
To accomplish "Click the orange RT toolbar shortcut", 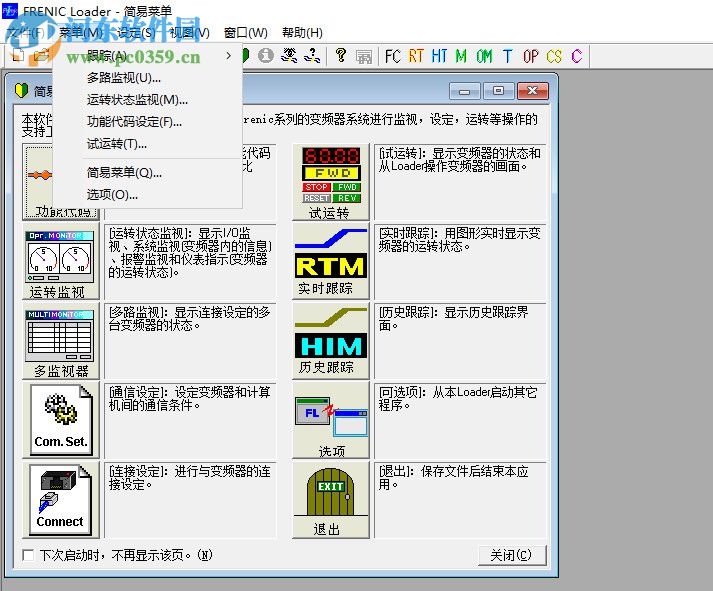I will point(416,56).
